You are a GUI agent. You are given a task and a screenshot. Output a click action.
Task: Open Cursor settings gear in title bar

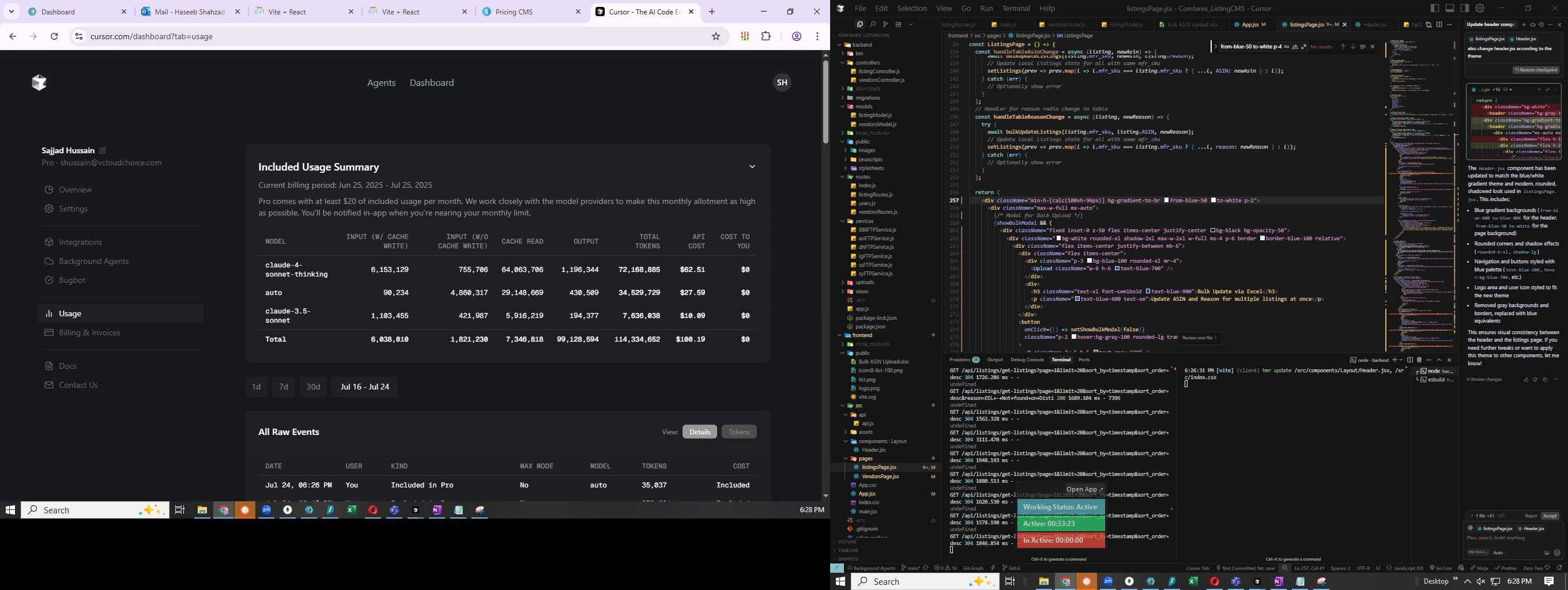click(1480, 8)
